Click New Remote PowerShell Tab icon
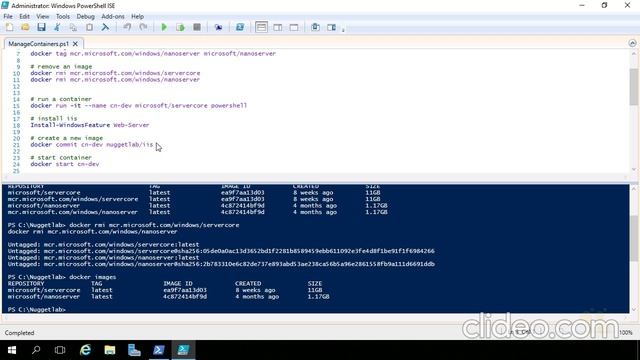 point(218,27)
